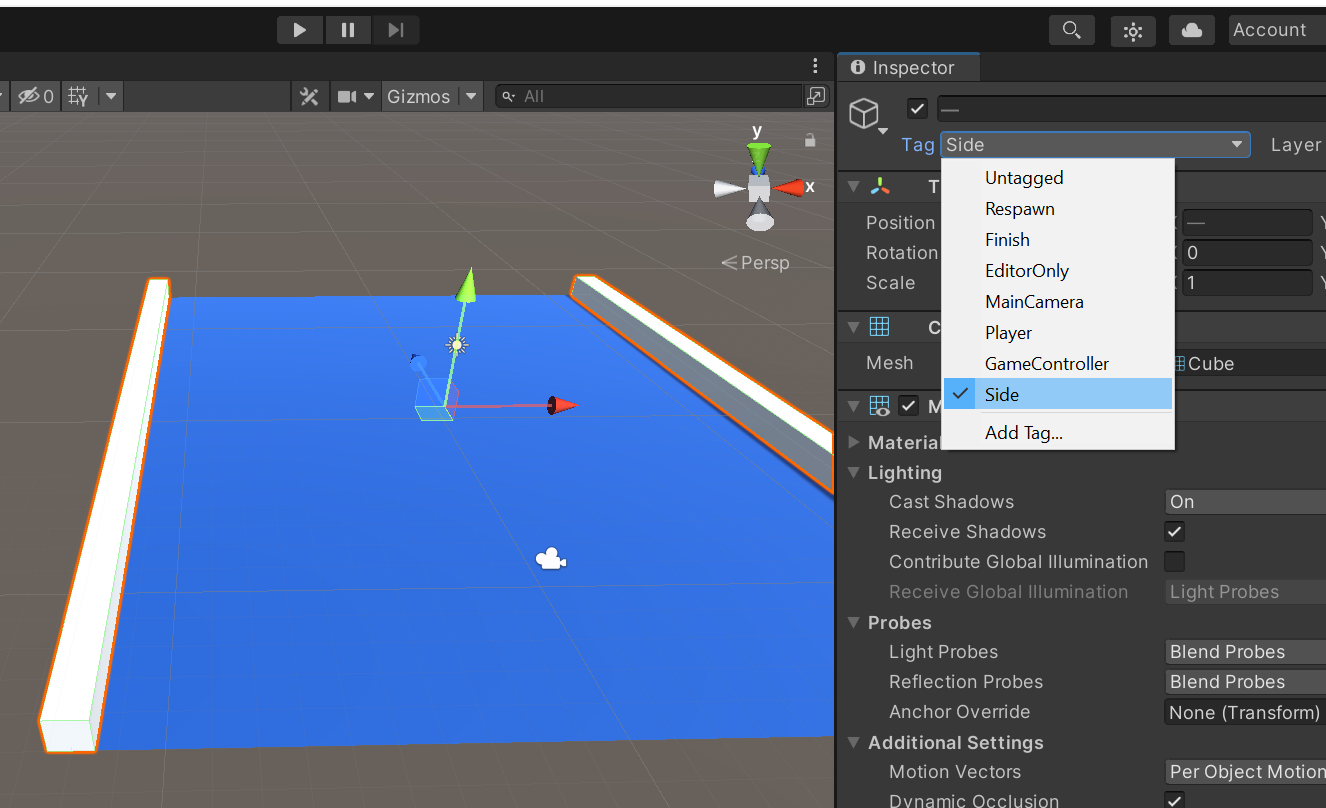Click the red X axis cone on orientation gizmo

point(789,187)
